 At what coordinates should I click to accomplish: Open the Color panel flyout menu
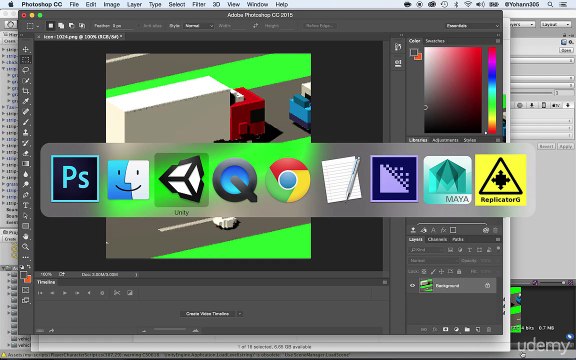[498, 41]
